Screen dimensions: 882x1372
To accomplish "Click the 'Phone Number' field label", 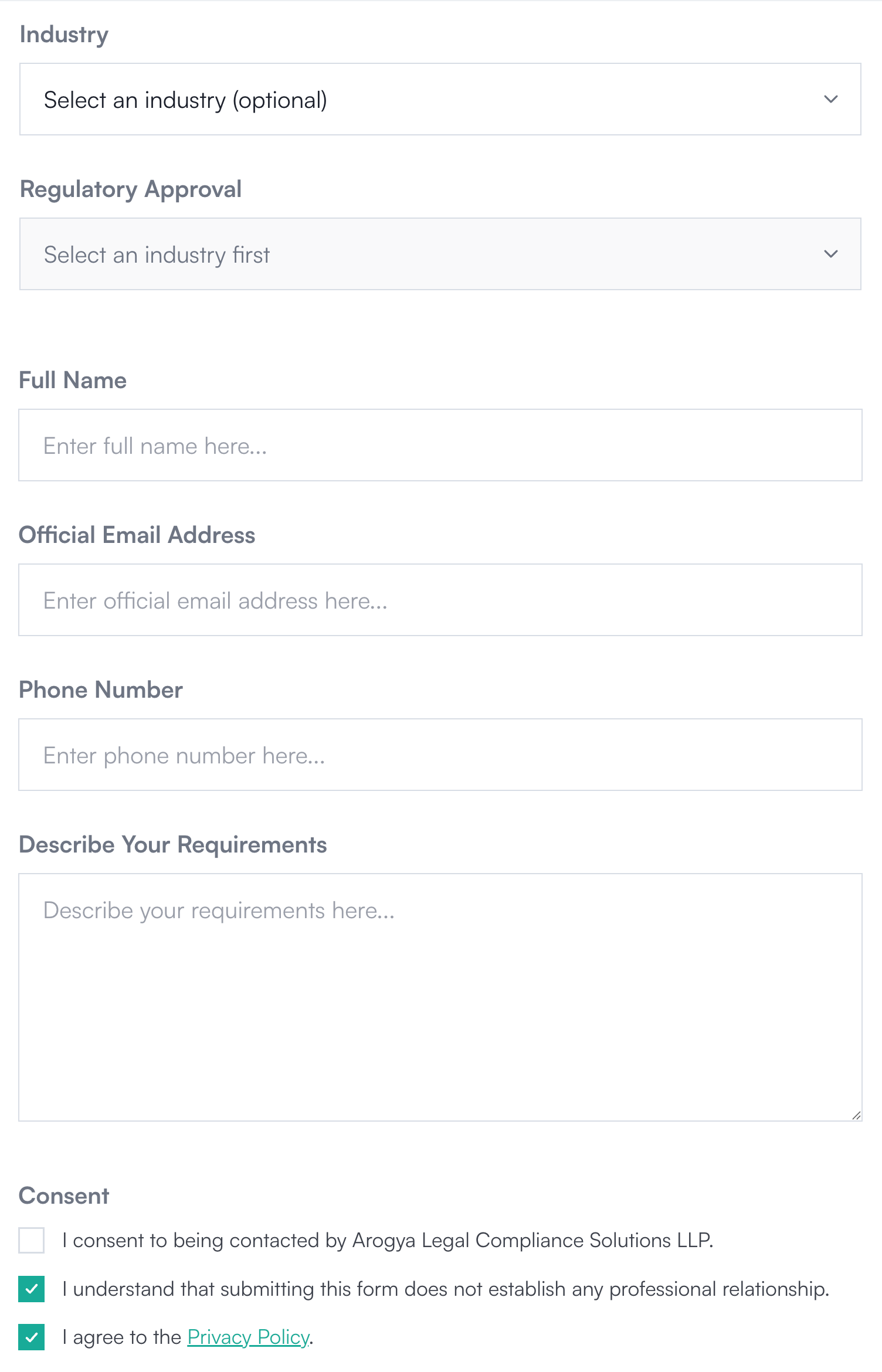I will tap(101, 690).
